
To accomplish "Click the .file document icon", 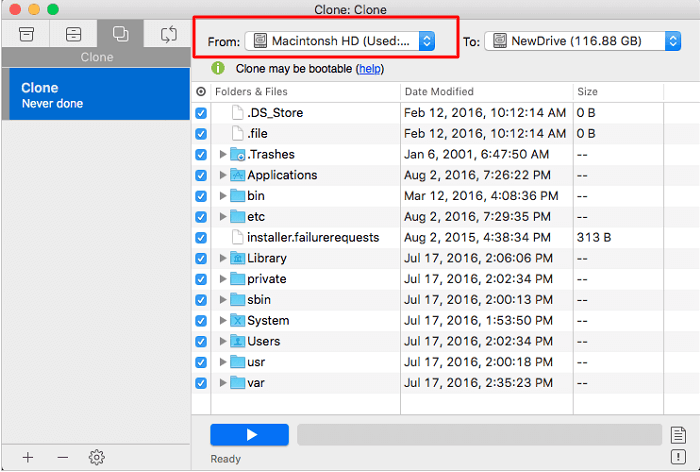I will (238, 134).
